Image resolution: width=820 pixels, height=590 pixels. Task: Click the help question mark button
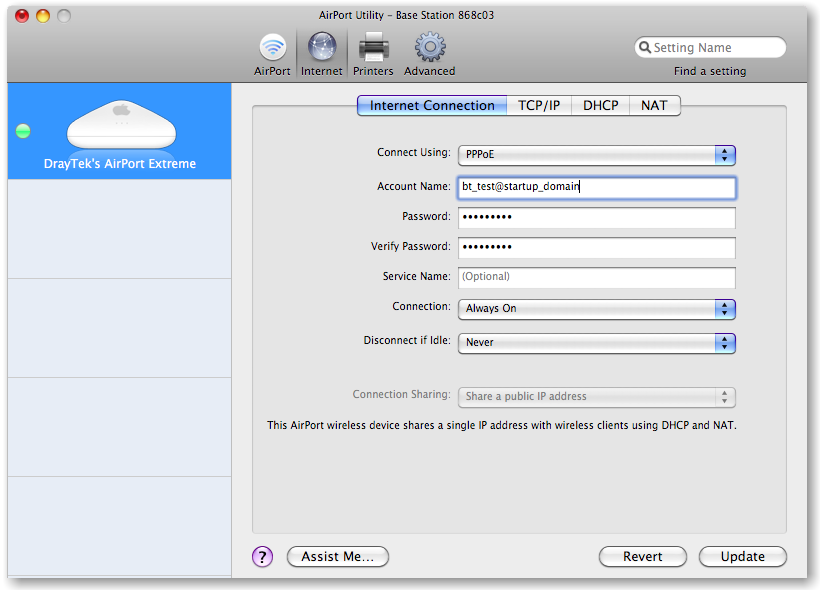pos(262,556)
